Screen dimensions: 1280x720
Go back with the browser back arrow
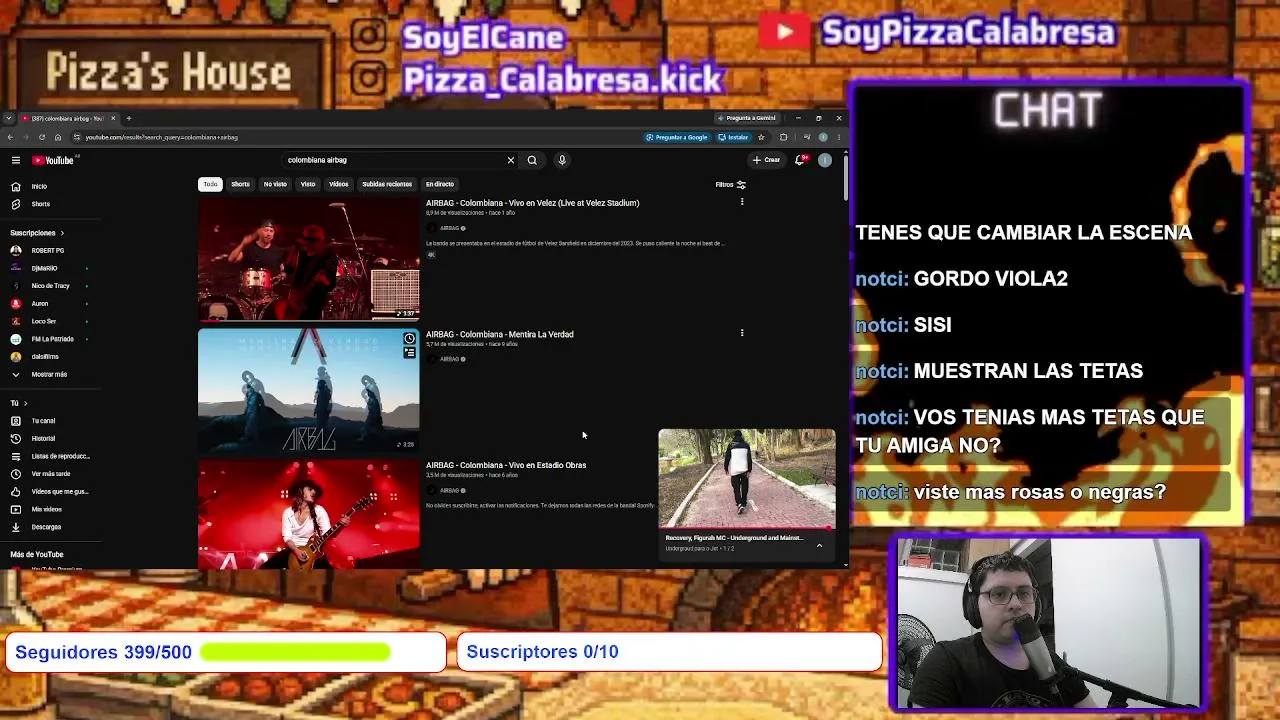(x=10, y=137)
